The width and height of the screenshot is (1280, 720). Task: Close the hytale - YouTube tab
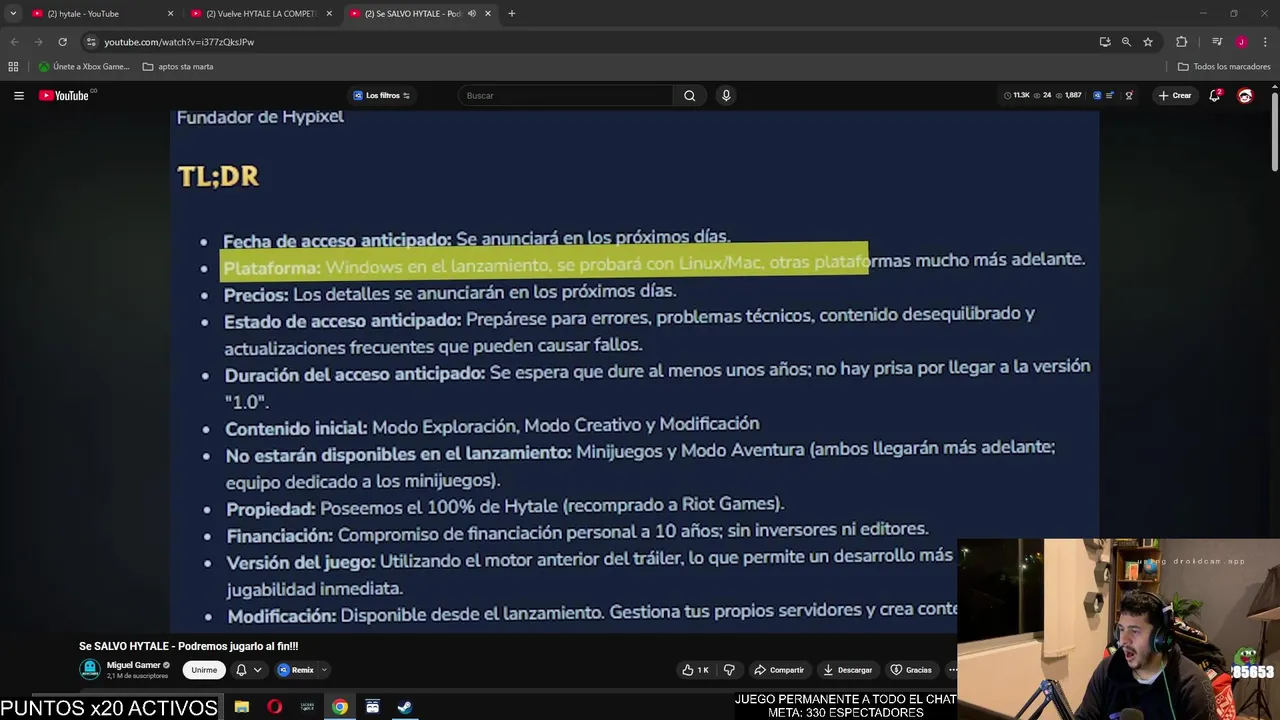(170, 13)
